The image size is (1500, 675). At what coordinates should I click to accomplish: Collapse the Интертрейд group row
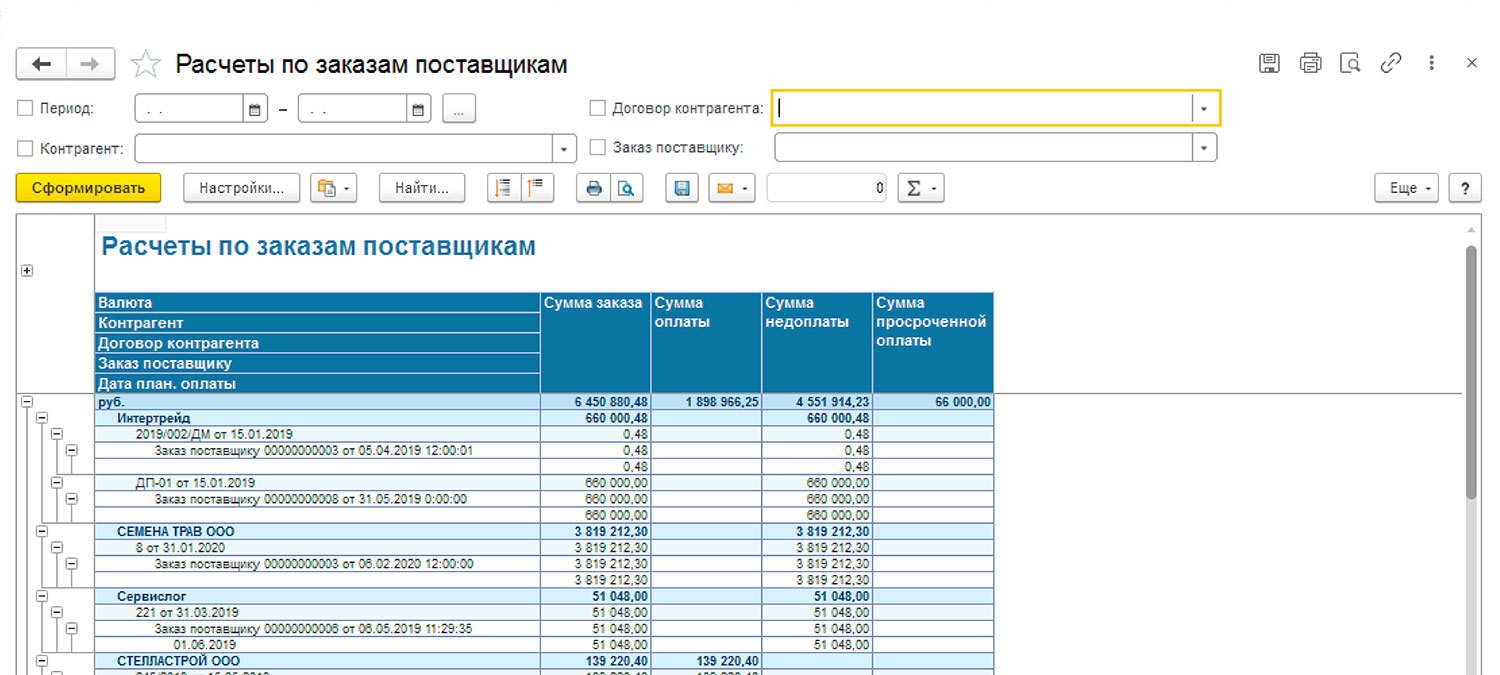42,418
